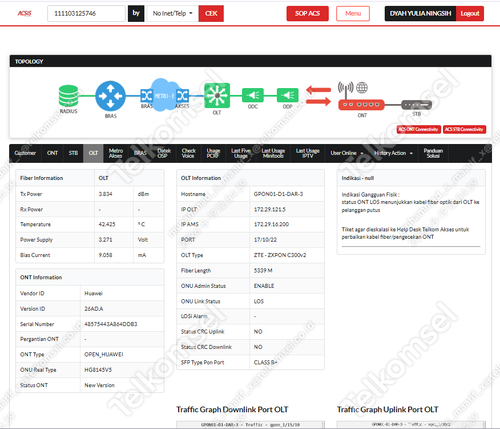500x429 pixels.
Task: Click the Version ID value 26AD.A
Action: click(x=94, y=309)
